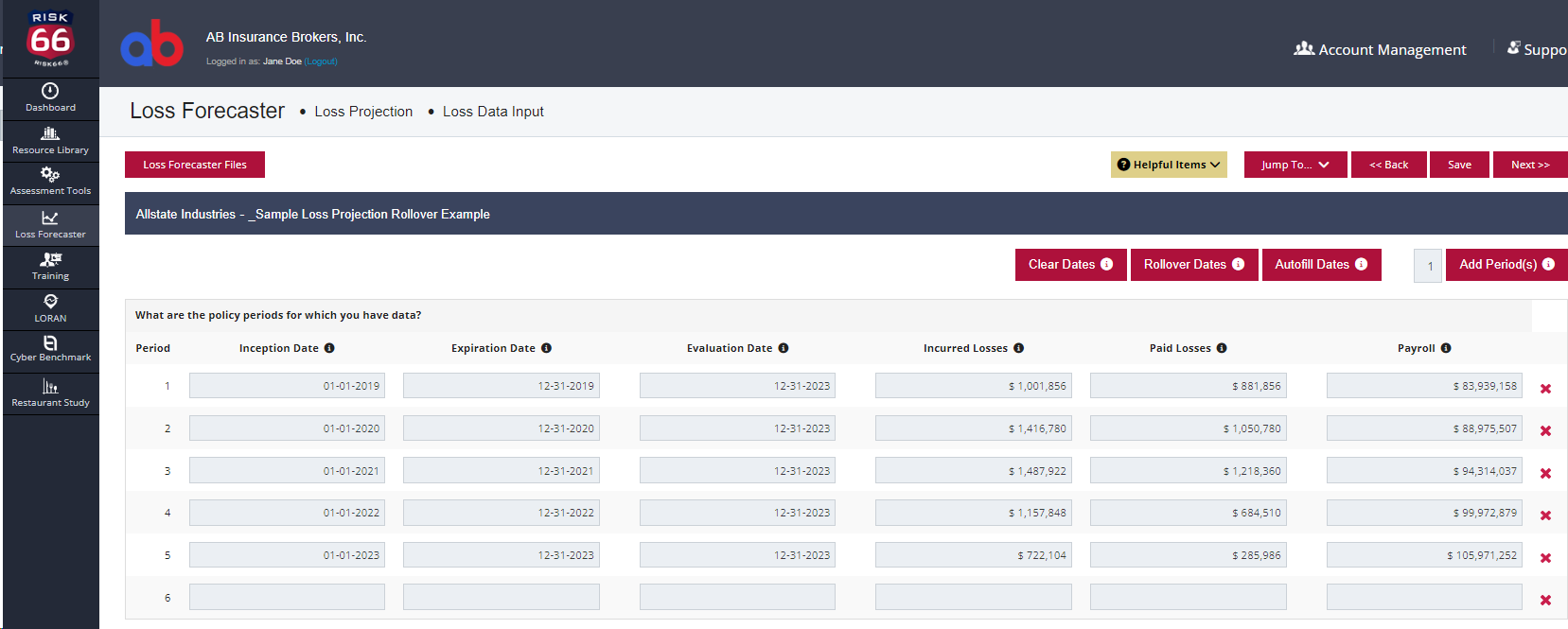
Task: Click period 2 paid losses $1,050,780 field
Action: point(1189,428)
